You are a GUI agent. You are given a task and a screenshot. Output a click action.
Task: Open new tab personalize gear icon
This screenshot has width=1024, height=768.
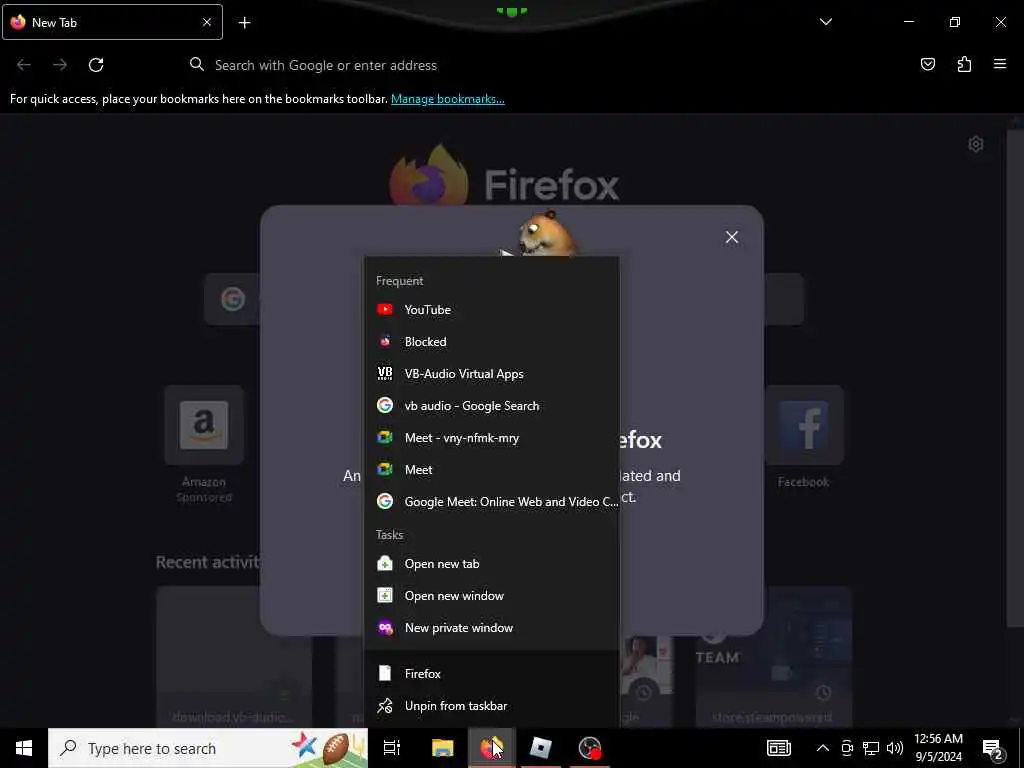976,144
